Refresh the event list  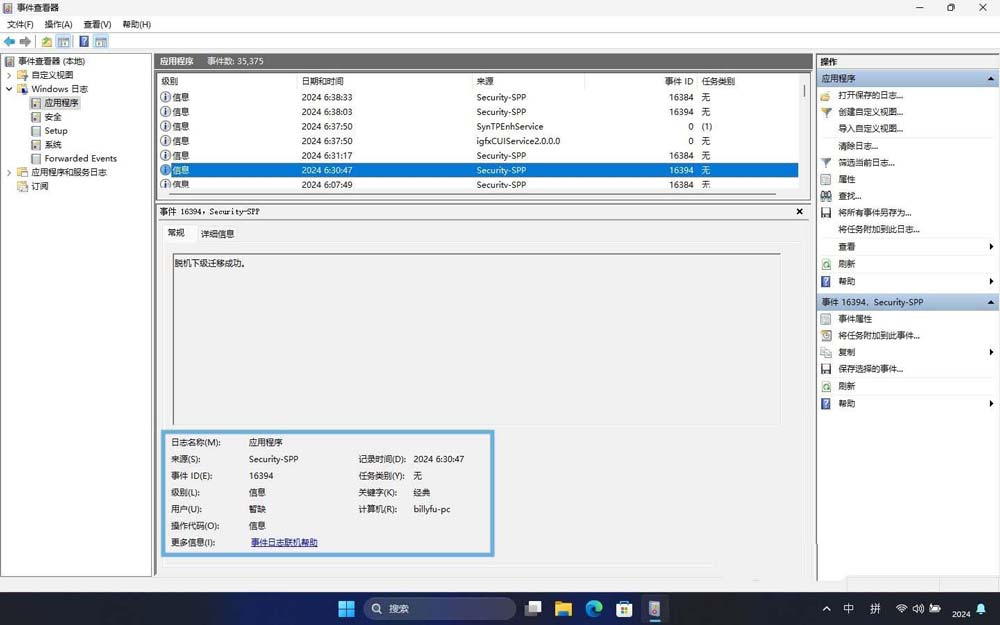(846, 263)
